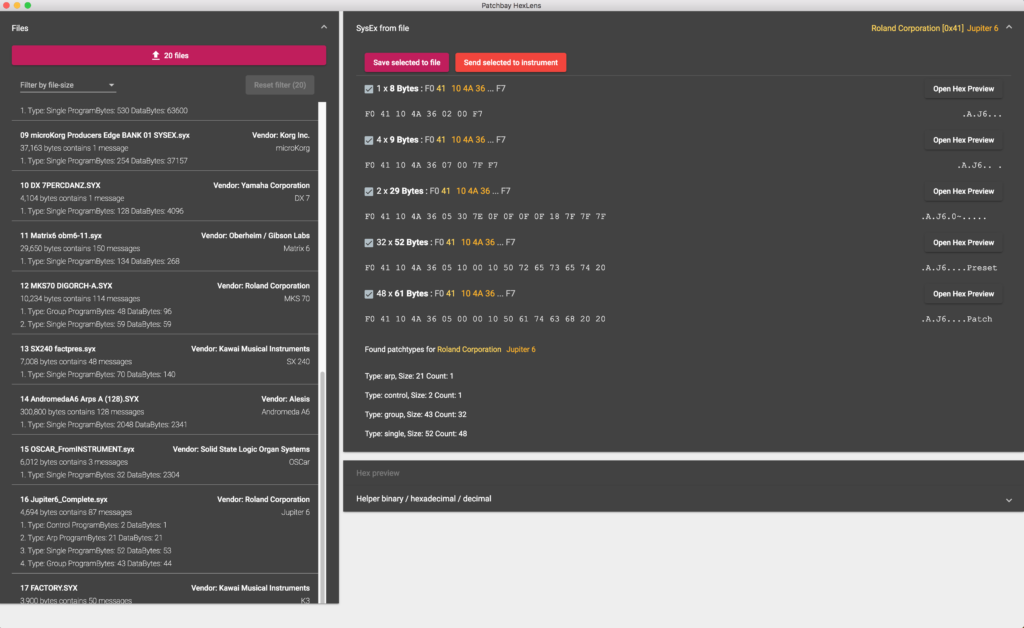Screen dimensions: 1024x628
Task: Click 'Type: arp, Size: 21 Count: 1'
Action: click(x=409, y=376)
